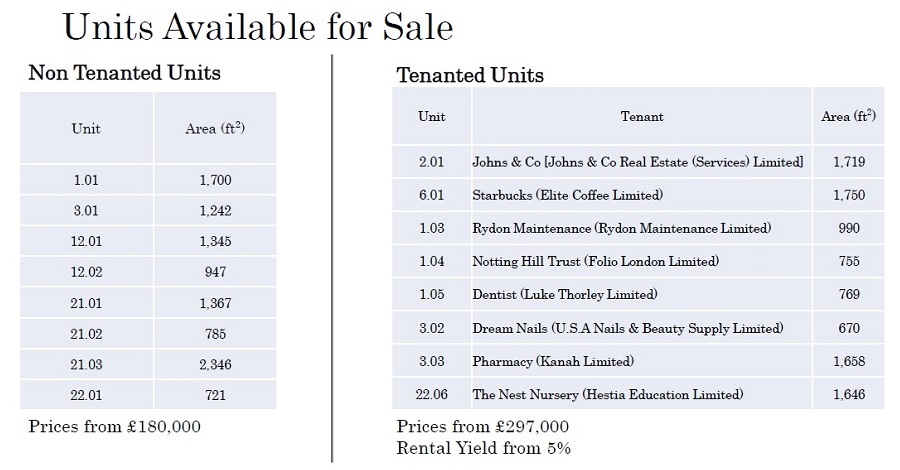Click the Tenant column header
This screenshot has width=900, height=470.
click(641, 117)
